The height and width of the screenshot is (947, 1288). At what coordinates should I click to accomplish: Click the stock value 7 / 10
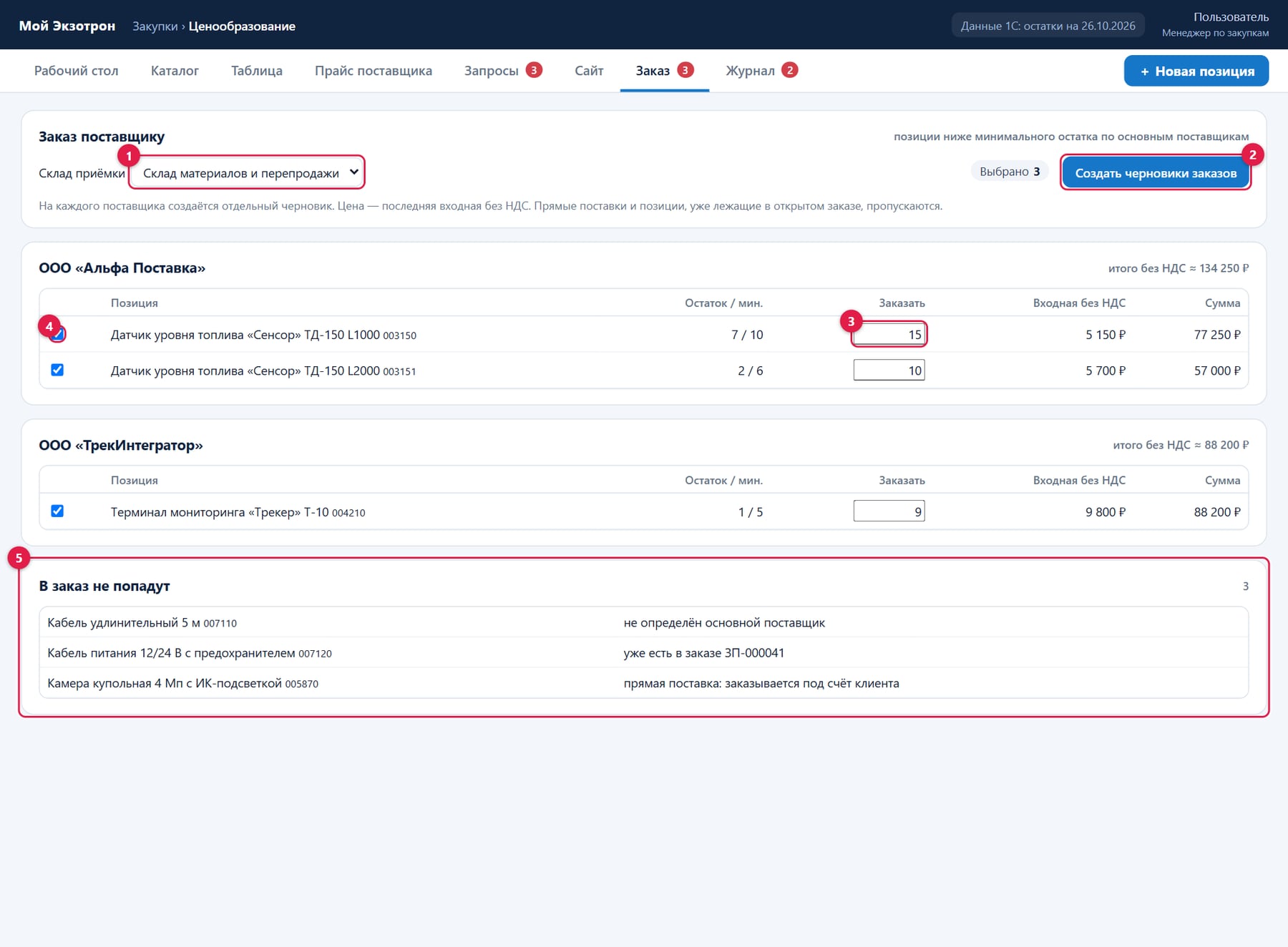[747, 334]
